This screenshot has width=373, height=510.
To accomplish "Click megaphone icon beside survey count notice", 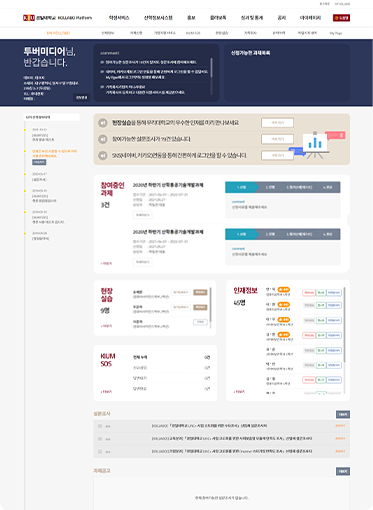I will coord(103,139).
